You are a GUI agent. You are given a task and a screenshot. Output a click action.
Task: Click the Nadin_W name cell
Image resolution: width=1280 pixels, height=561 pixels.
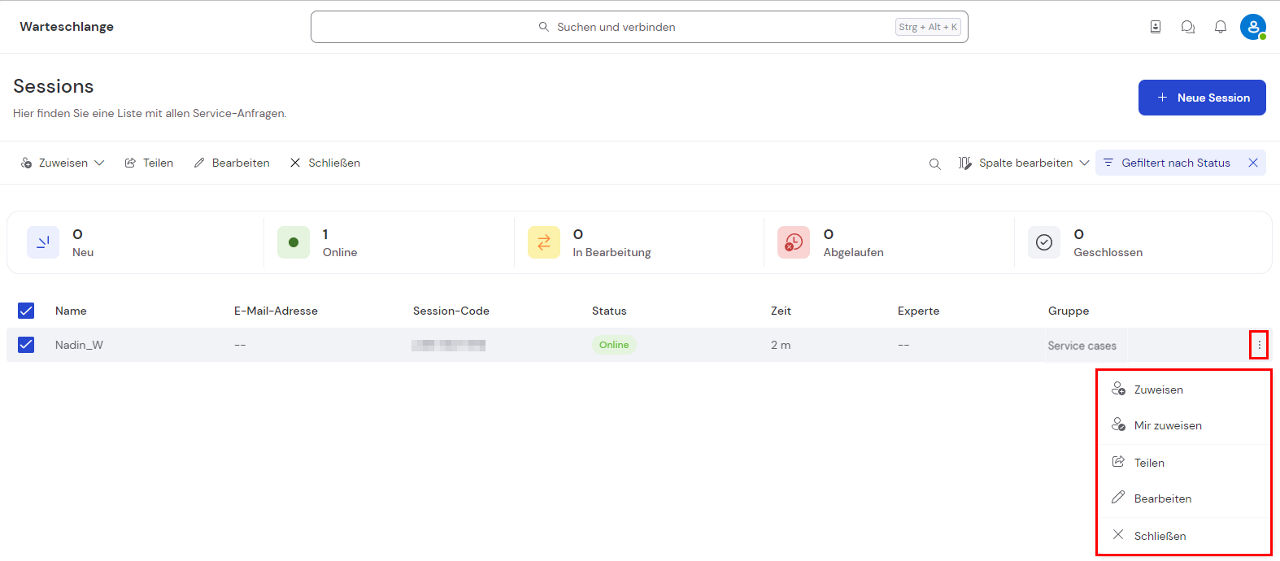(x=79, y=345)
